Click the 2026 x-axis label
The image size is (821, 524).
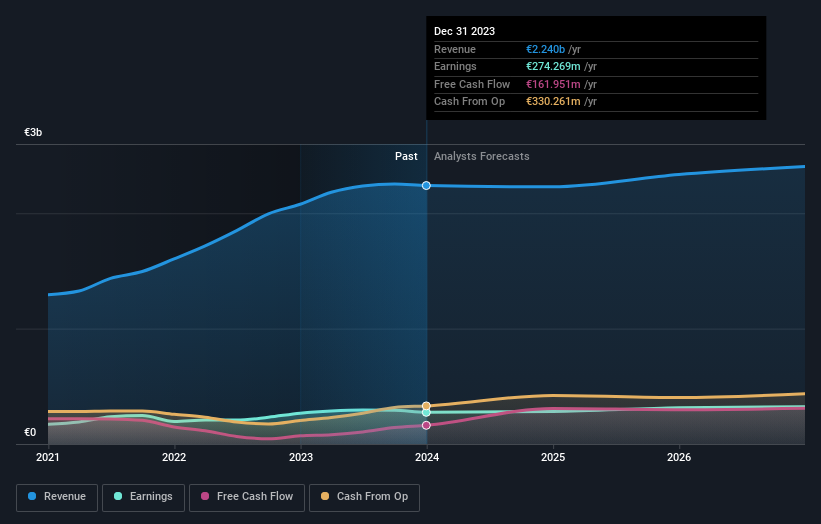pos(679,457)
